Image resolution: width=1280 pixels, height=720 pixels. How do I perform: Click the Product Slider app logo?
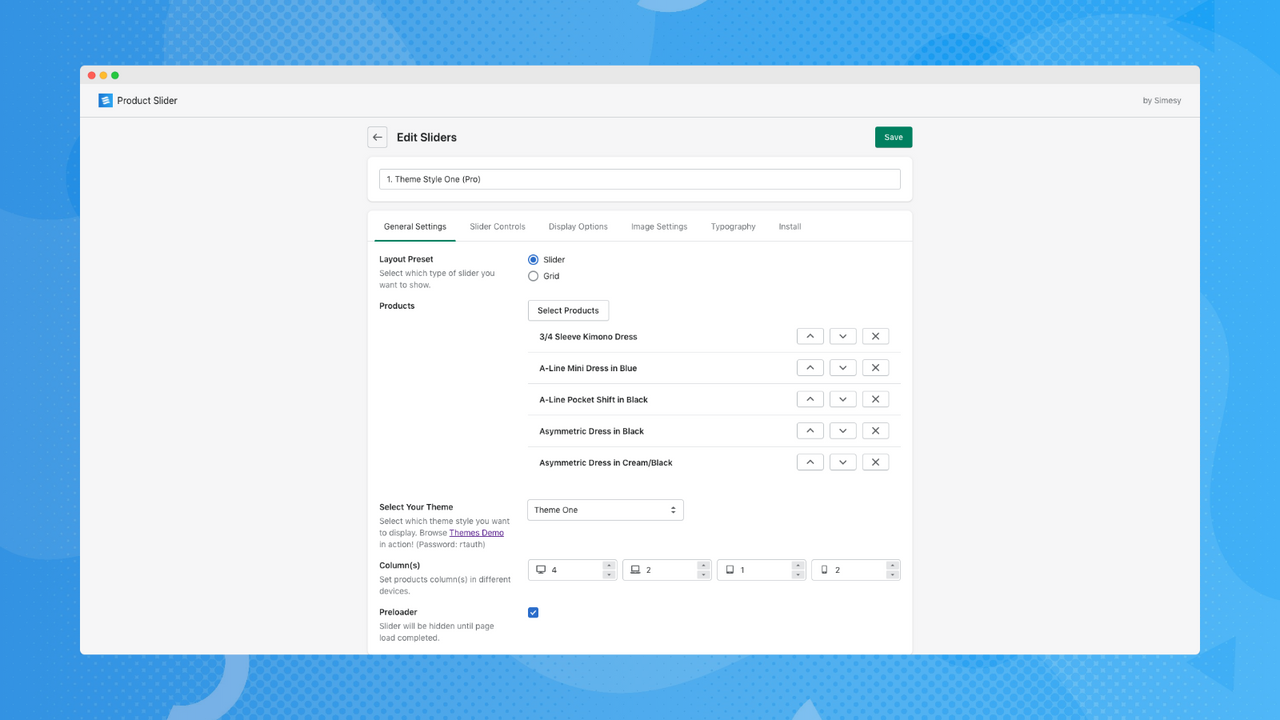point(104,100)
